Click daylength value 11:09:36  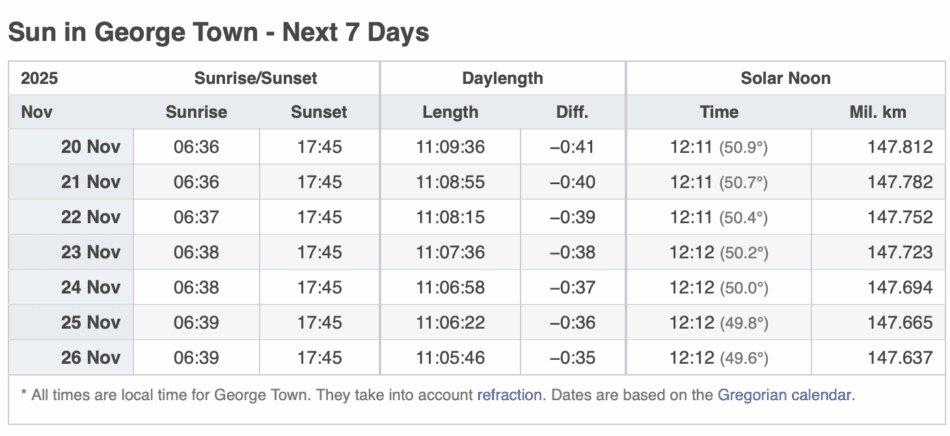[450, 147]
